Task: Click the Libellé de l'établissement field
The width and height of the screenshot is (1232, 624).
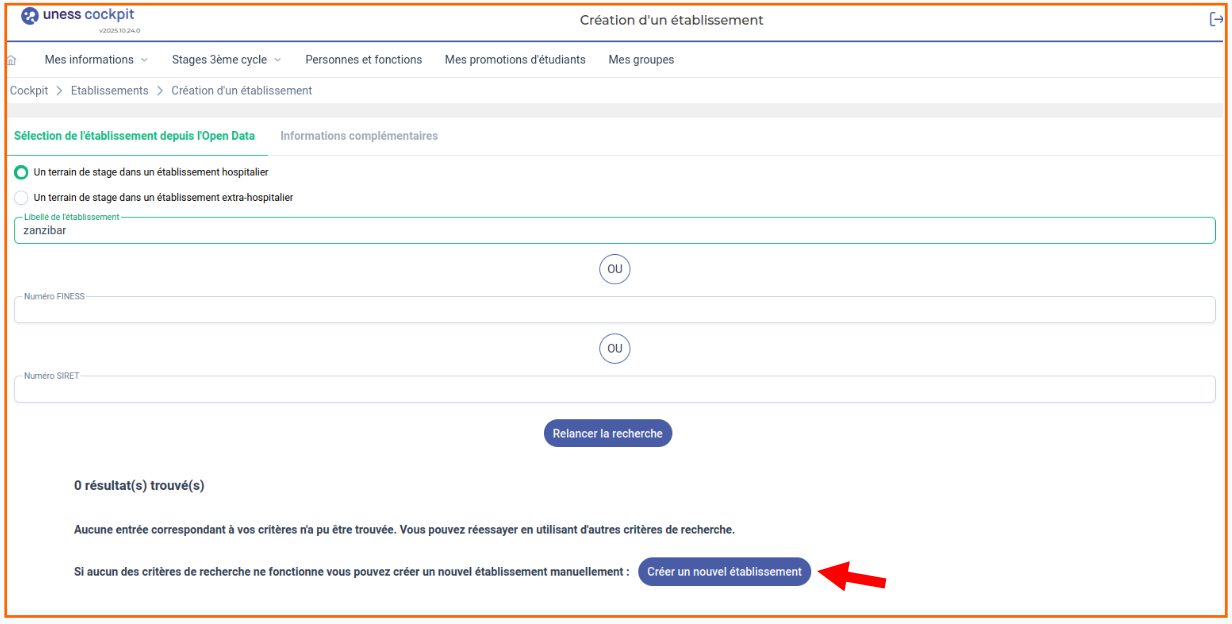Action: (614, 231)
